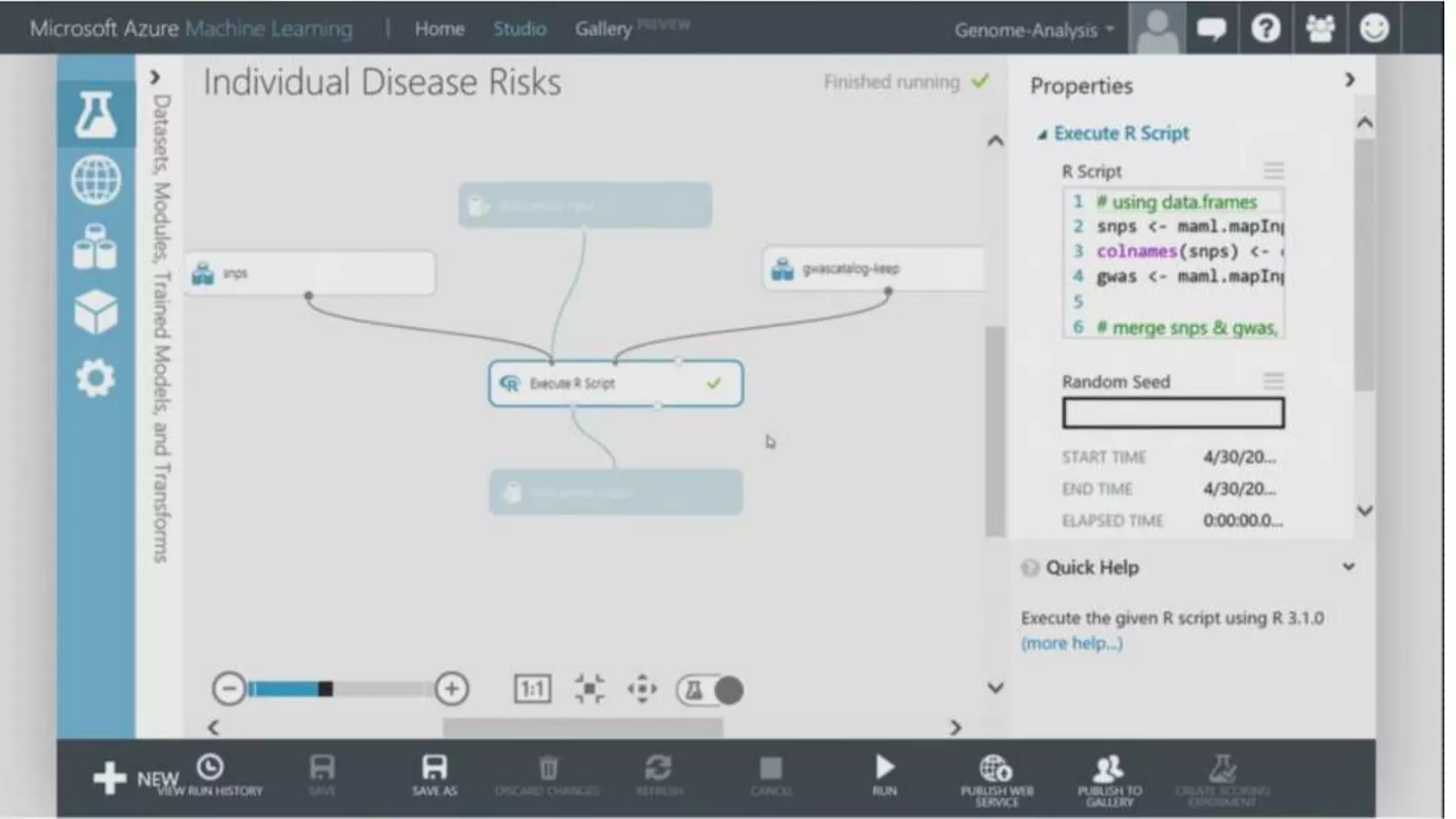Open Trained Models cube icon
This screenshot has height=819, width=1456.
96,311
